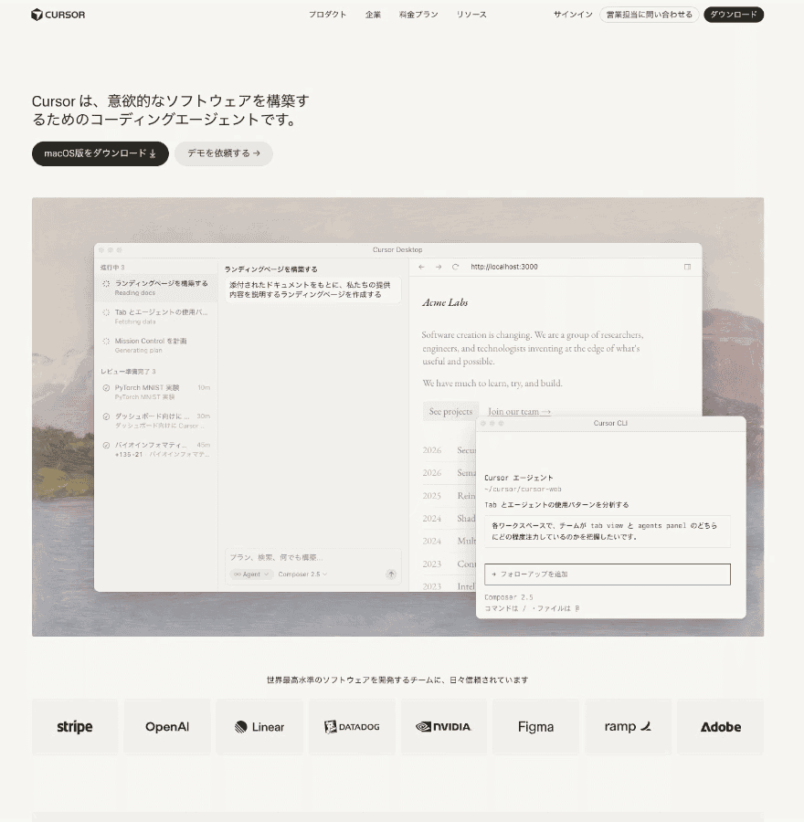
Task: Select the バイオインフォマティ task row
Action: point(156,449)
